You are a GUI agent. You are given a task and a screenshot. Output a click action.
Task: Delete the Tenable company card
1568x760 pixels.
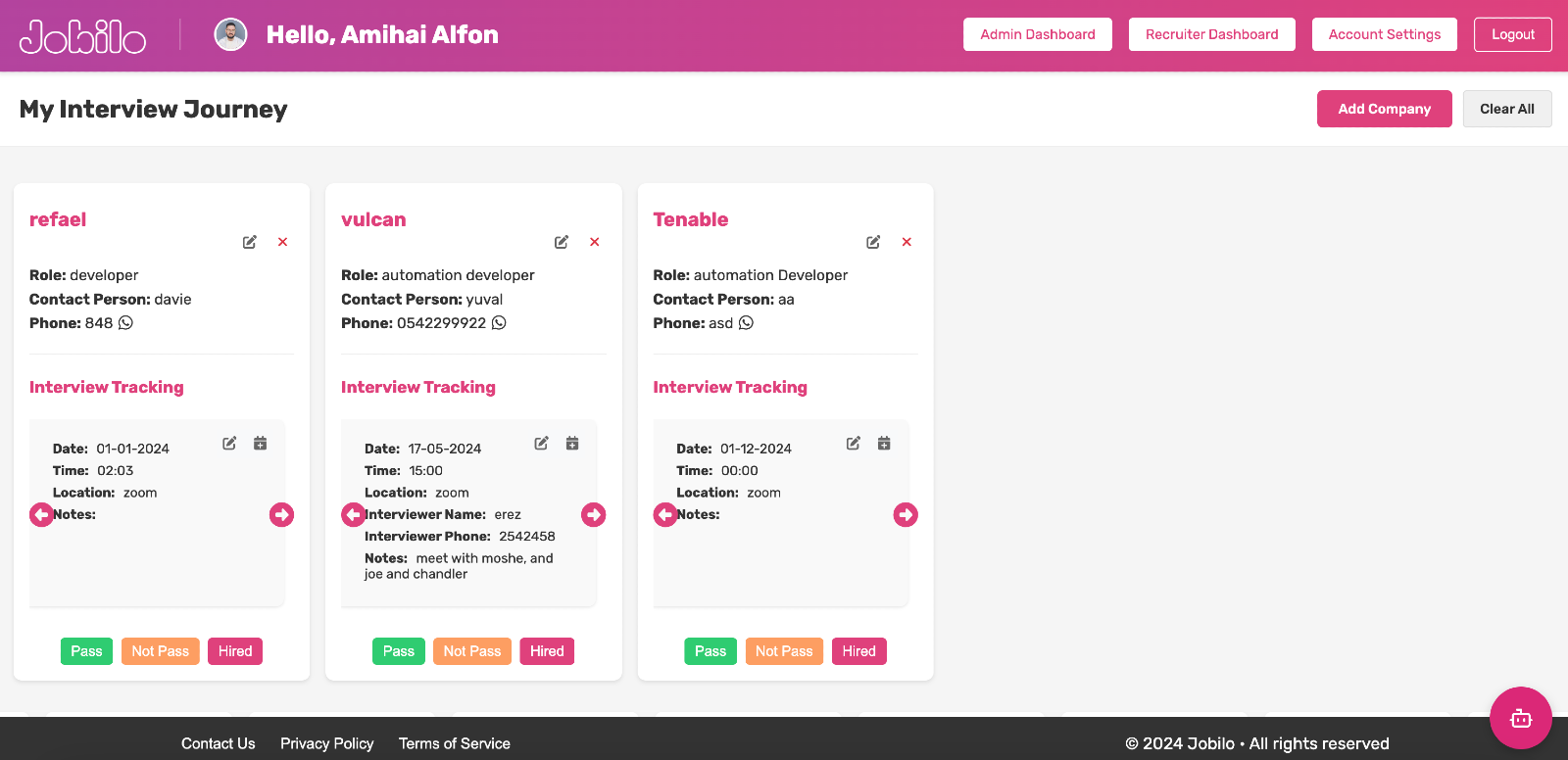(x=906, y=242)
